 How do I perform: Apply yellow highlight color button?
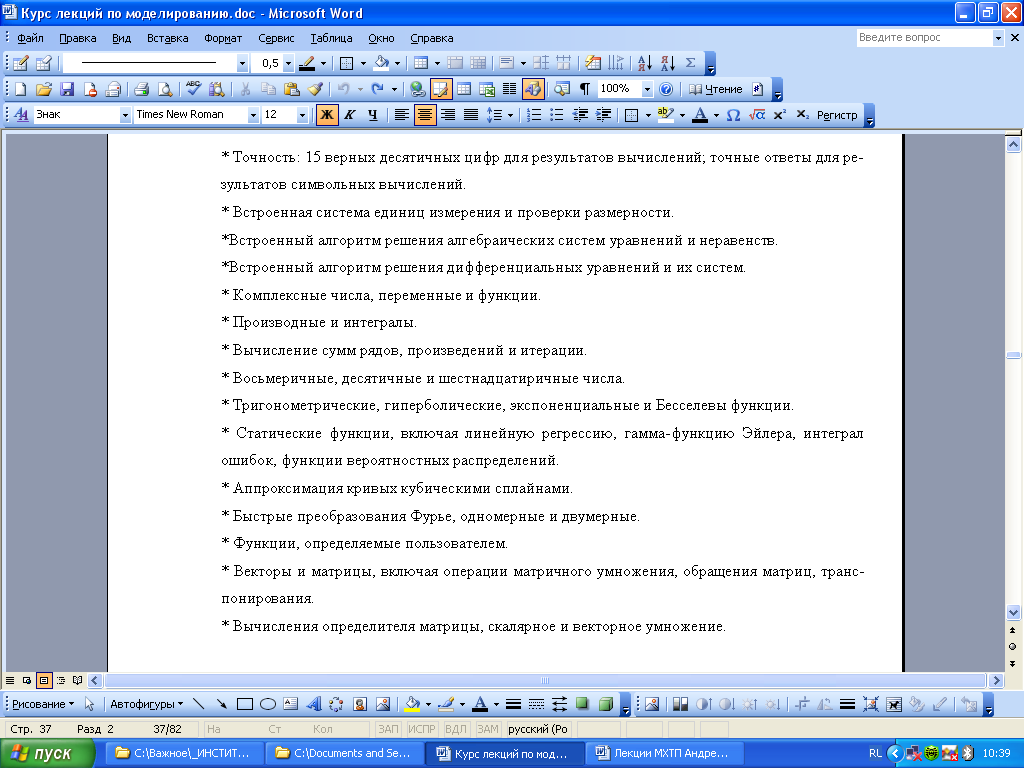(665, 115)
